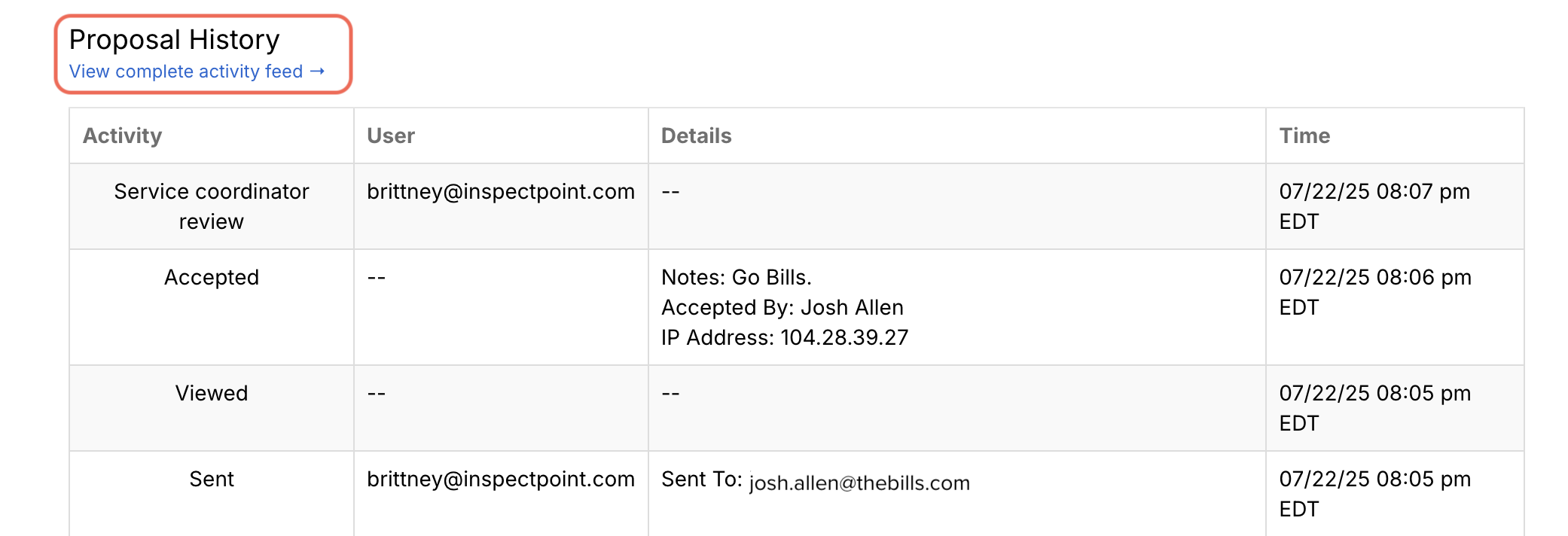Click the Activity column header

[x=122, y=136]
